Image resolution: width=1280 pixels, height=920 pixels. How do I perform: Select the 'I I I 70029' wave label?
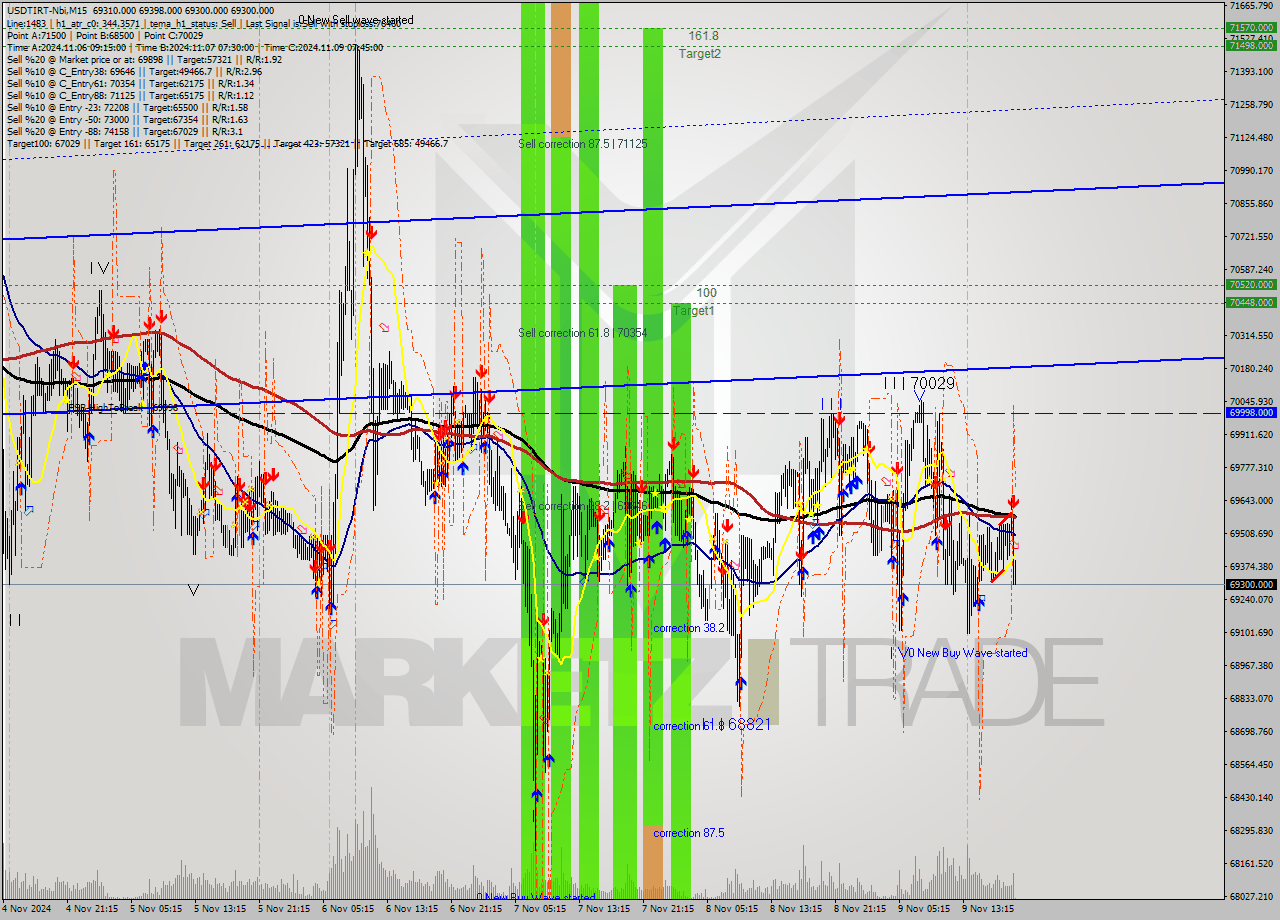(919, 383)
